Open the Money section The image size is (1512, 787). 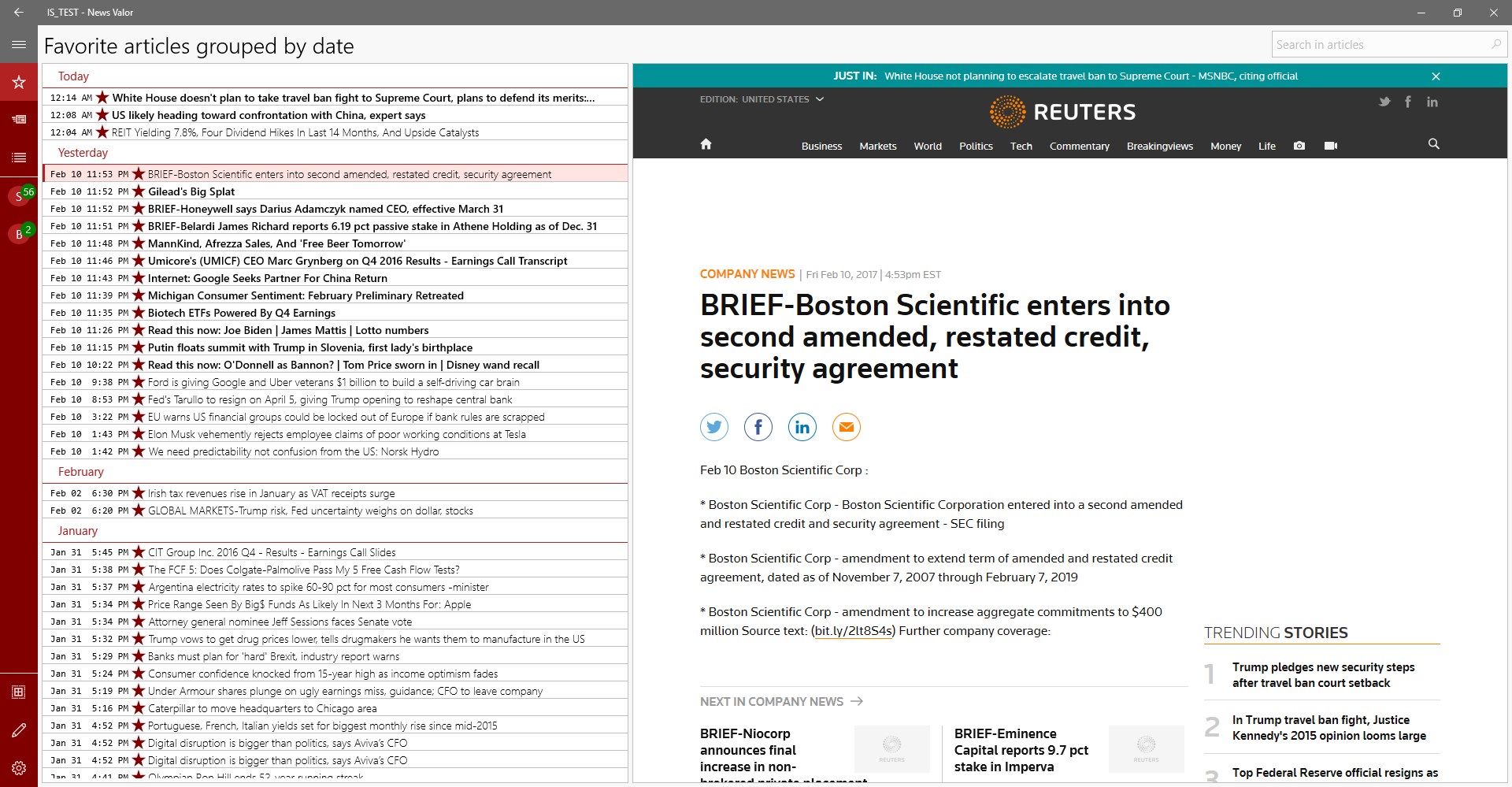pyautogui.click(x=1225, y=146)
